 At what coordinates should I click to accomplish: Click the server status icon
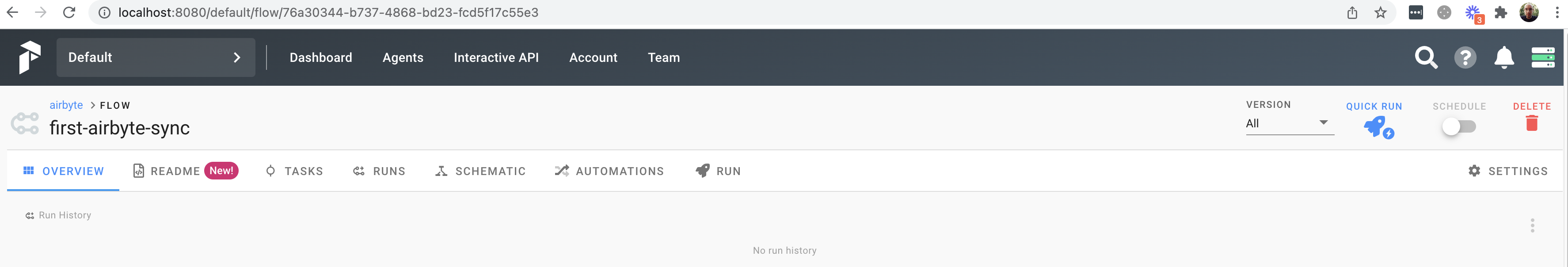[x=1542, y=58]
